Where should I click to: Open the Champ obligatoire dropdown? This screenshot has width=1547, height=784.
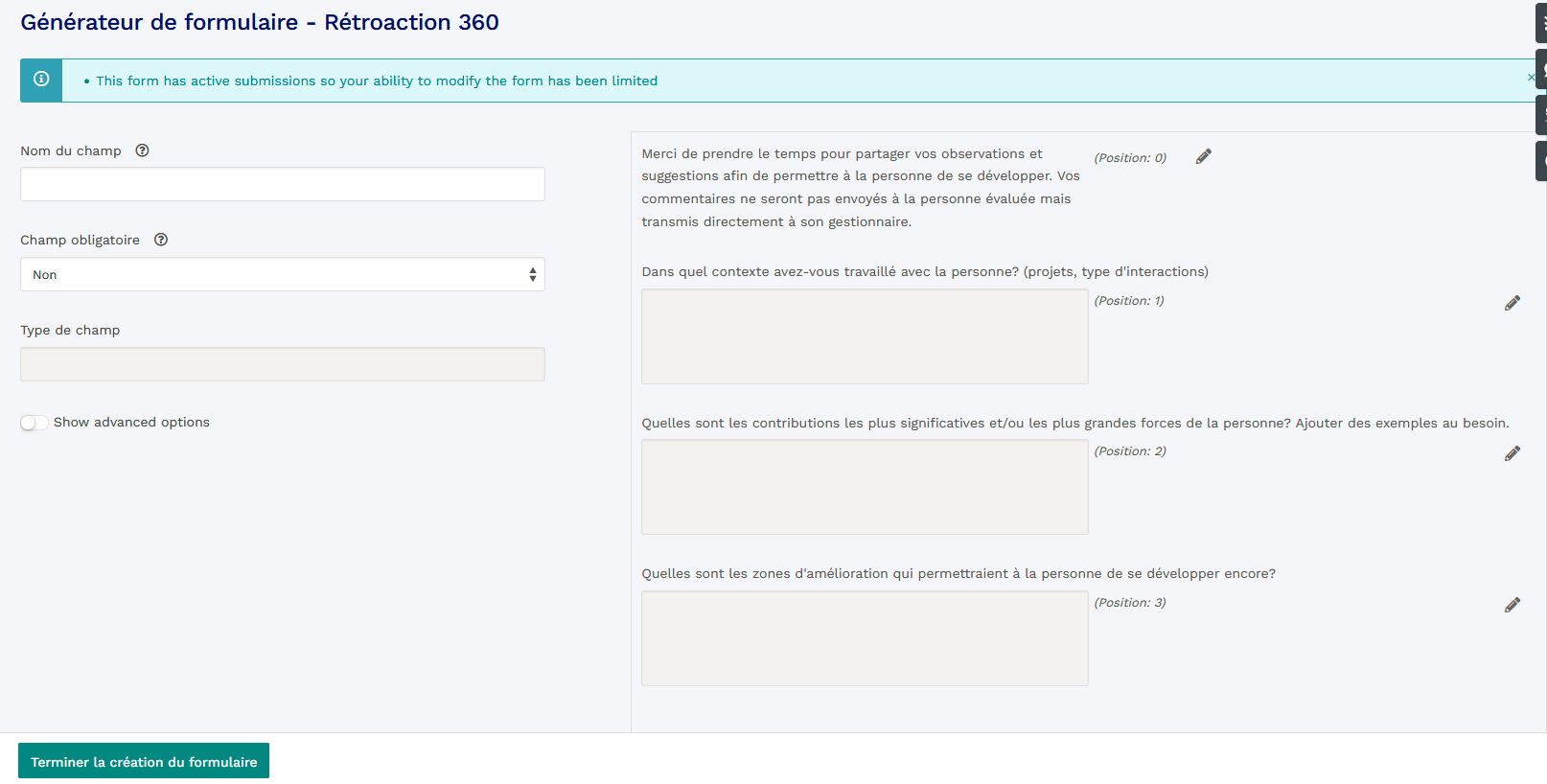[282, 274]
